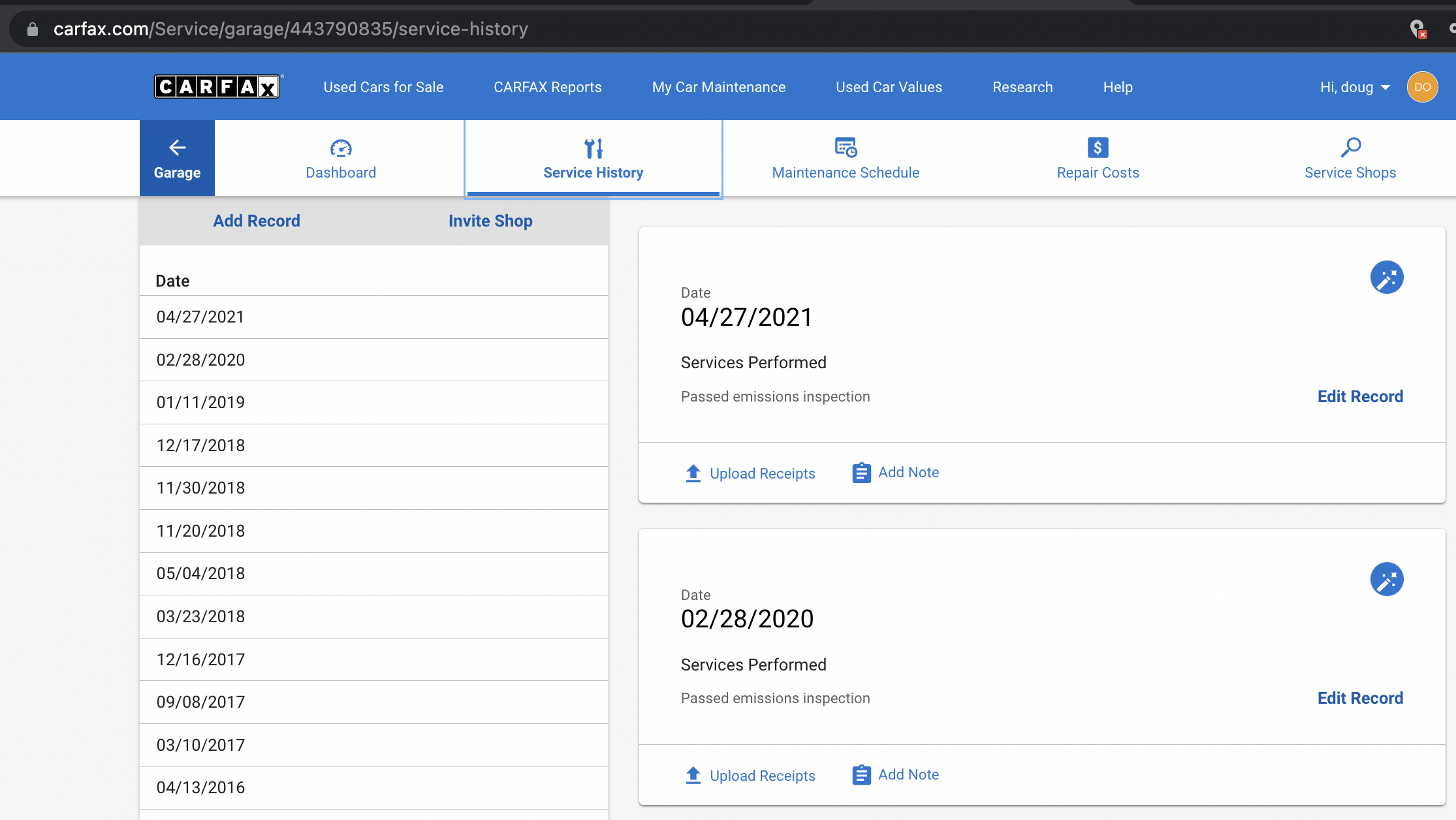Switch to the Repair Costs tab
Screen dimensions: 1456x820
1098,158
